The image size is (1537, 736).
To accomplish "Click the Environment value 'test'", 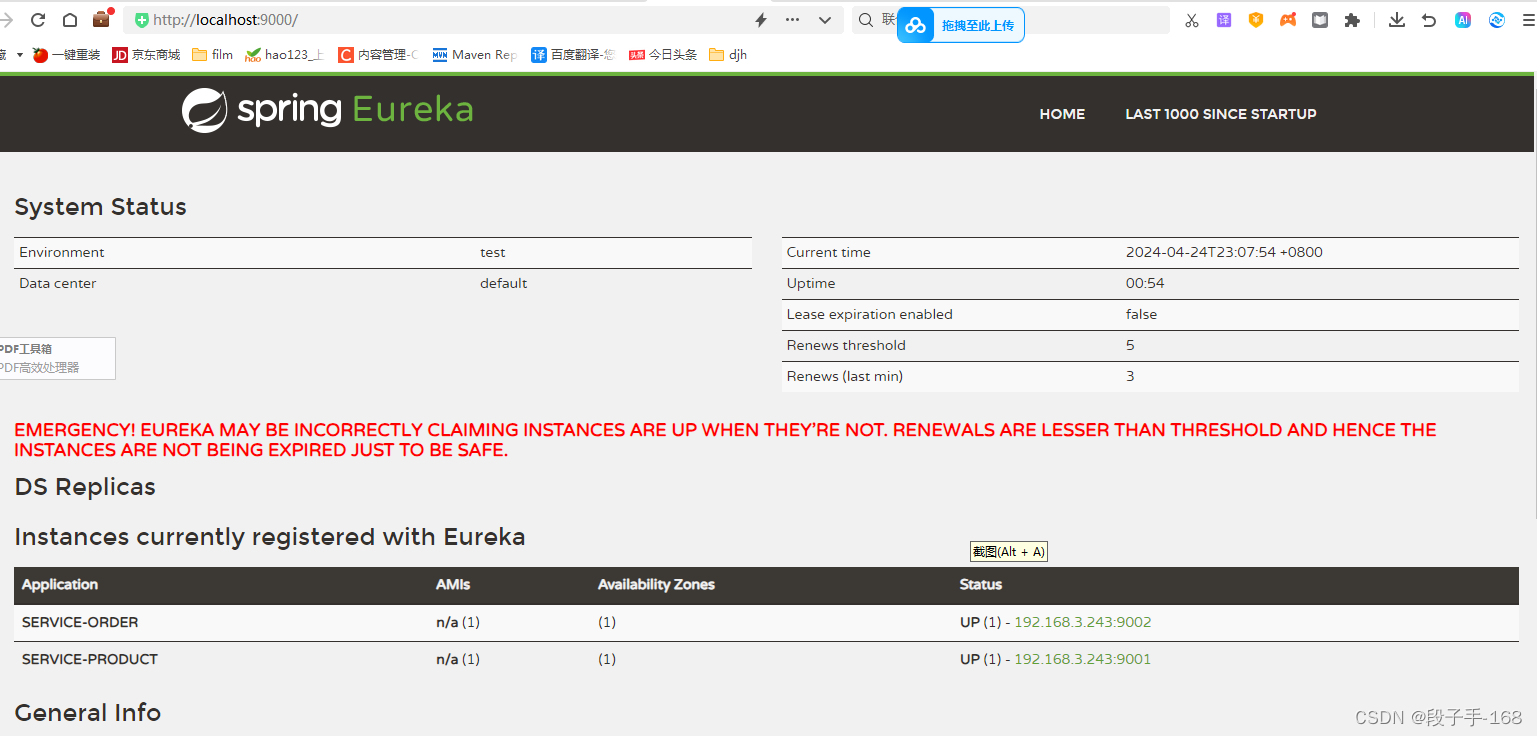I will [493, 252].
